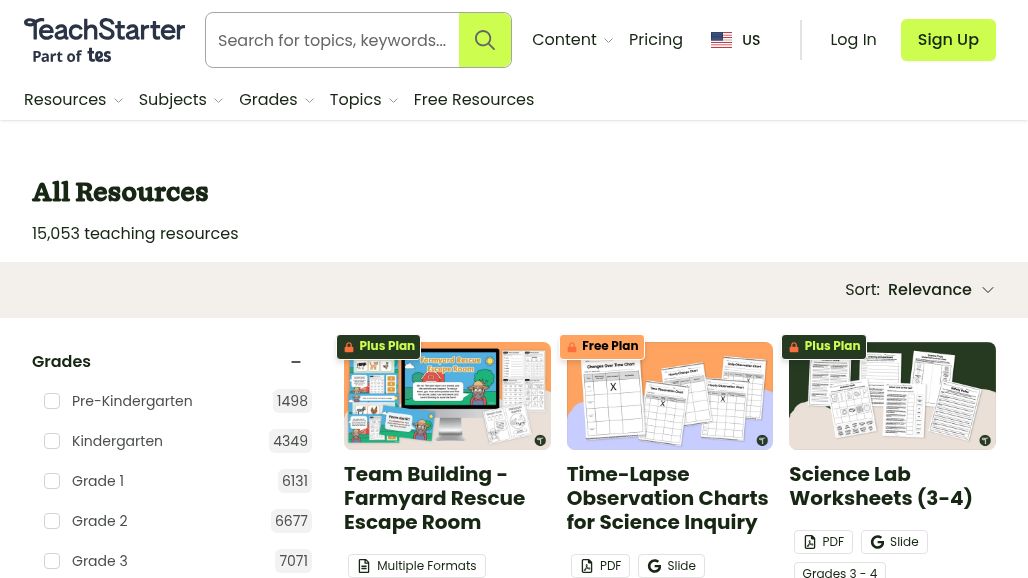
Task: Expand the Subjects navigation dropdown
Action: click(180, 100)
